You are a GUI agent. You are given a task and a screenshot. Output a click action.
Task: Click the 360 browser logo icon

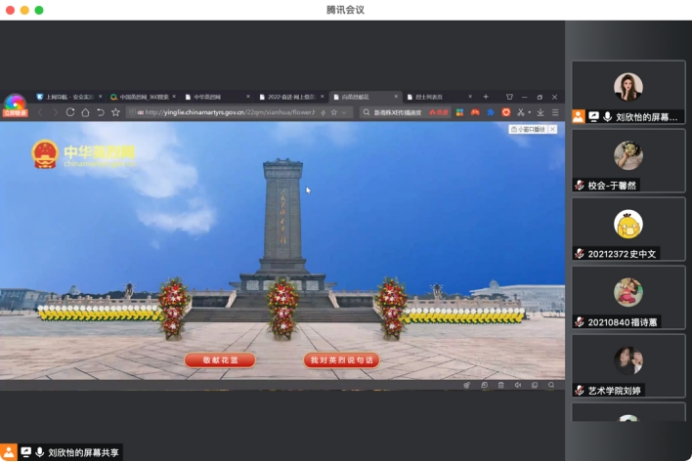click(x=15, y=104)
